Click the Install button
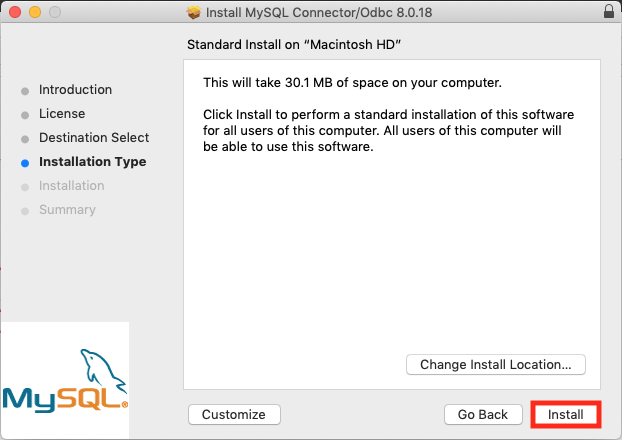This screenshot has height=440, width=622. click(566, 415)
